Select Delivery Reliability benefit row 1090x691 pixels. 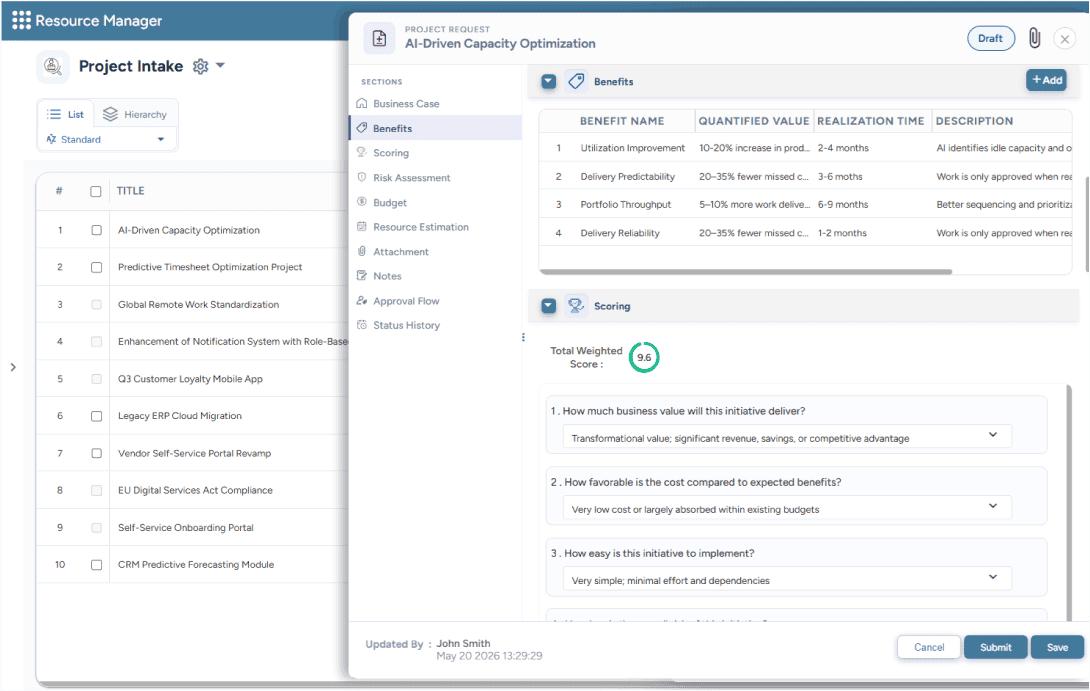(x=806, y=233)
